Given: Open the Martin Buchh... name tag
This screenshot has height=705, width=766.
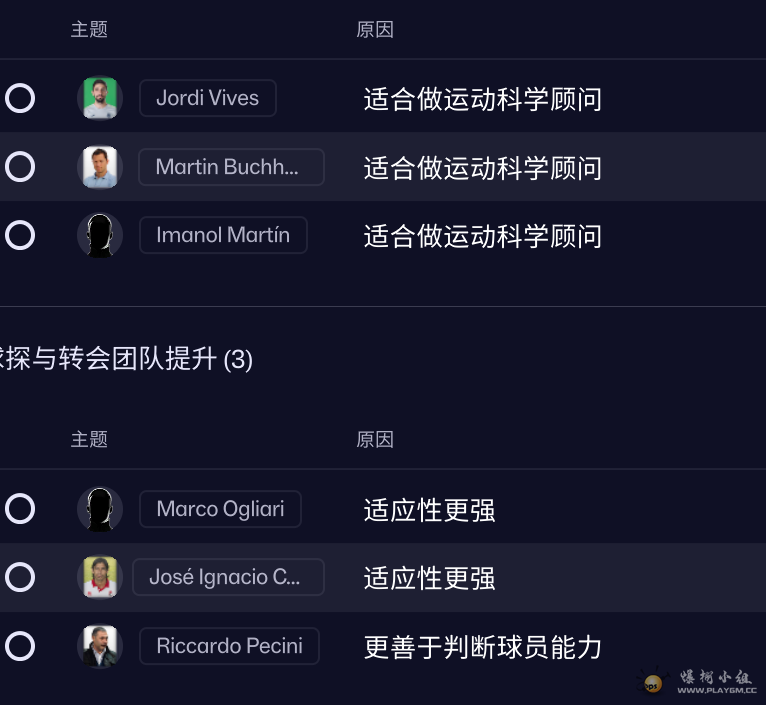Looking at the screenshot, I should tap(231, 167).
